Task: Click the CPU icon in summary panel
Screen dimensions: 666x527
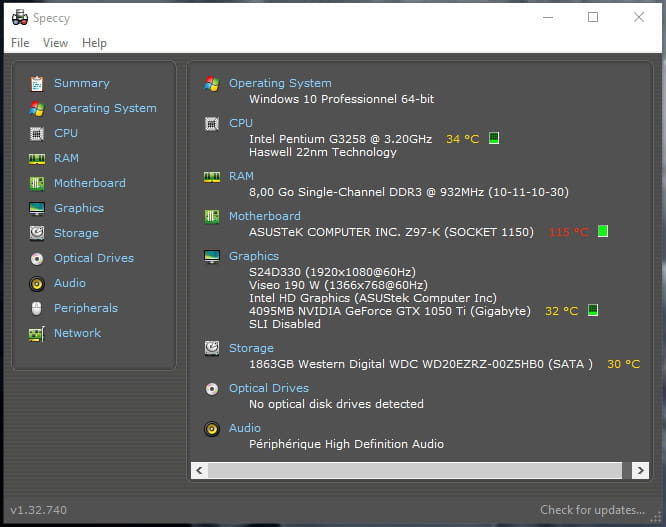Action: click(x=212, y=124)
